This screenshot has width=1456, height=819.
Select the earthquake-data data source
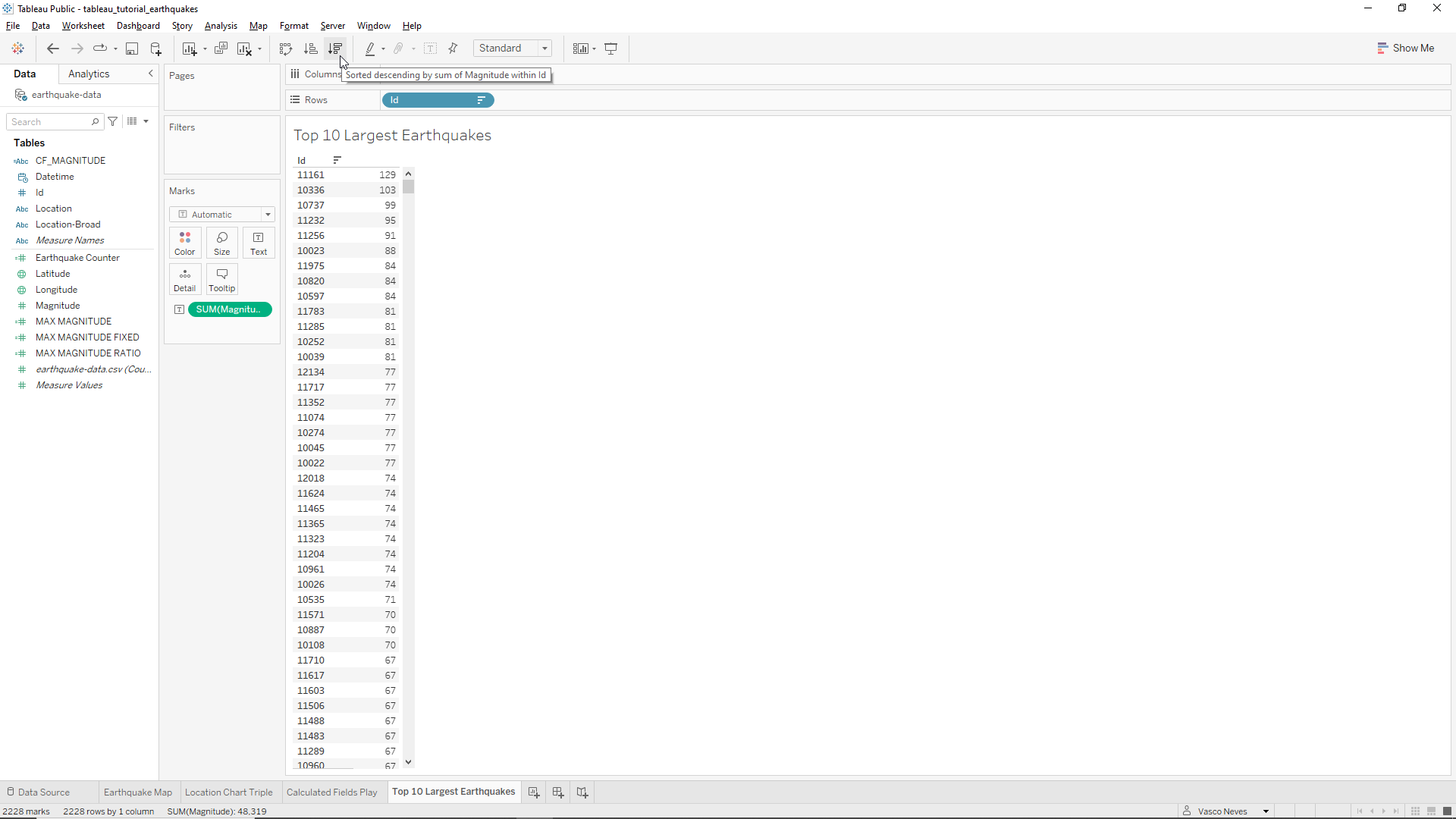tap(67, 95)
